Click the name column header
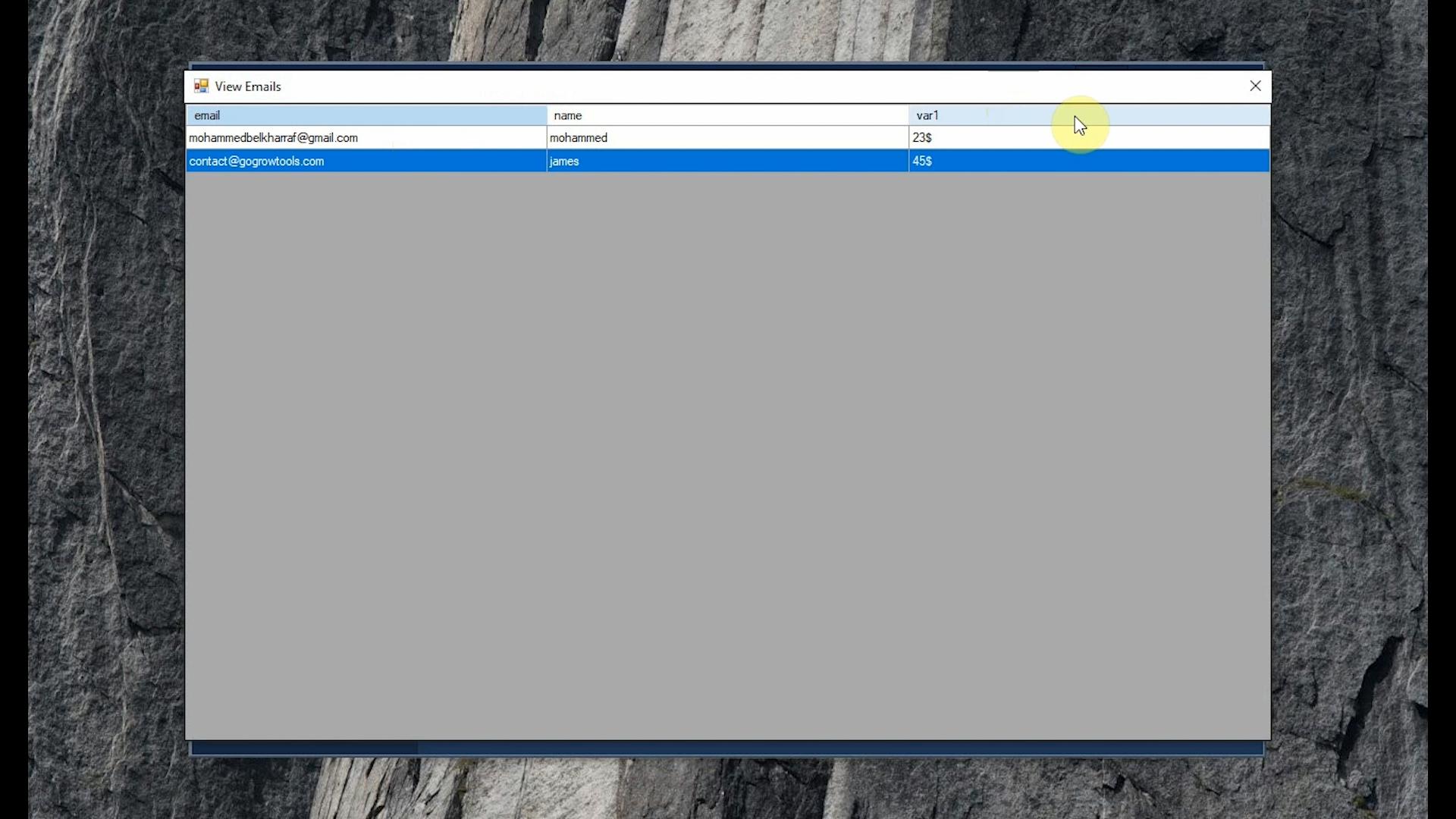Image resolution: width=1456 pixels, height=819 pixels. tap(726, 115)
